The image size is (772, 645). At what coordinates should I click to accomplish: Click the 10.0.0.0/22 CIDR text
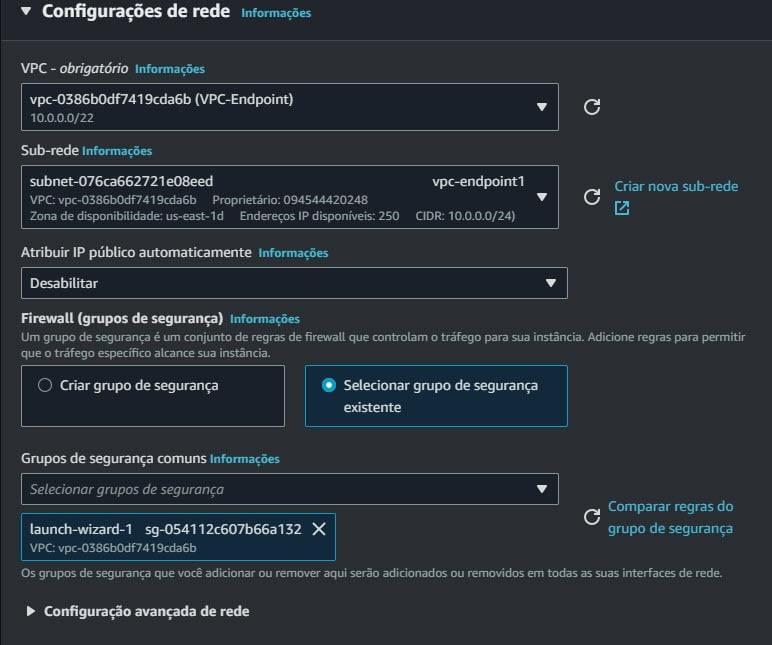[x=62, y=118]
